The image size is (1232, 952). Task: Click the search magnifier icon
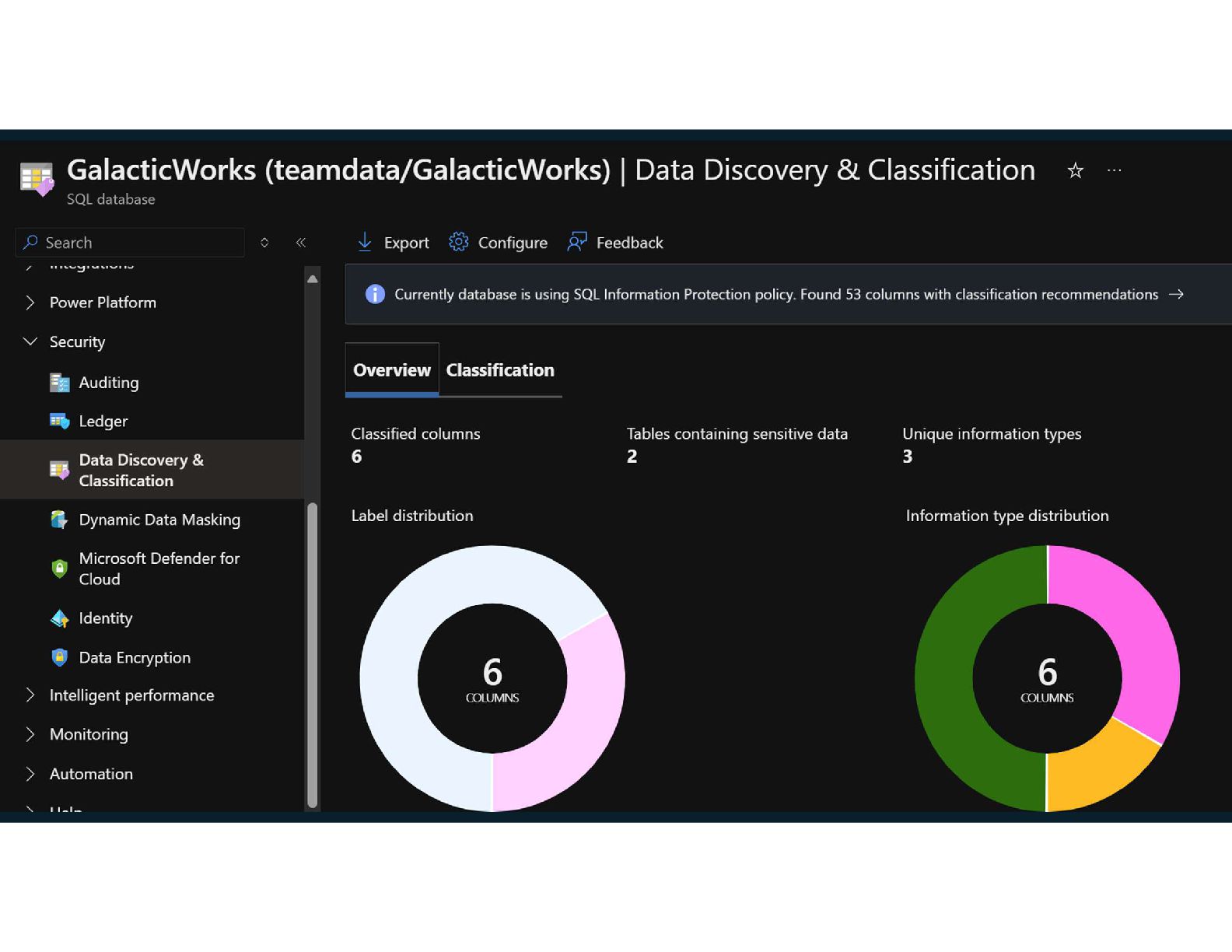(x=30, y=243)
